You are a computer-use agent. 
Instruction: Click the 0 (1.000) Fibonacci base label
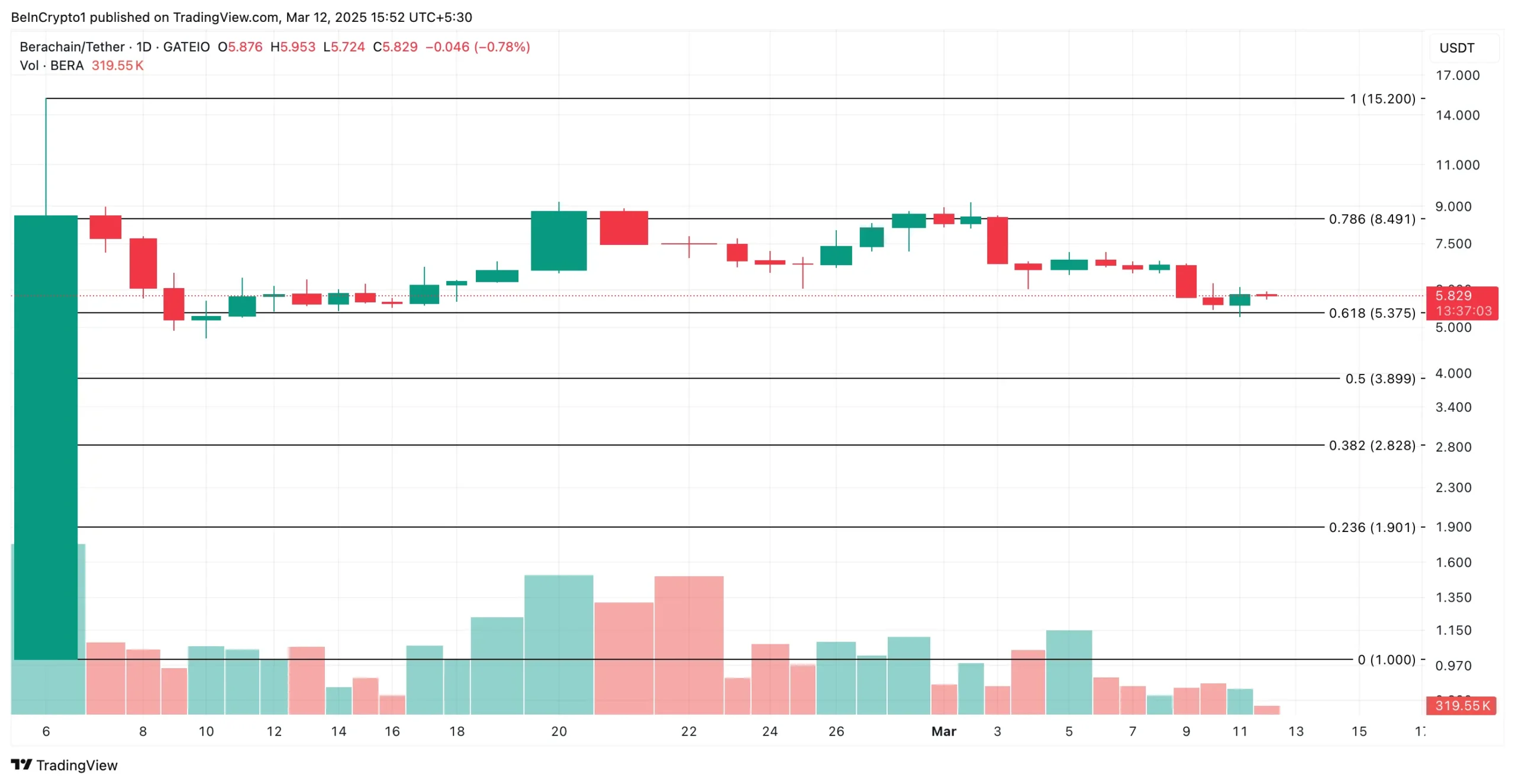click(x=1386, y=660)
